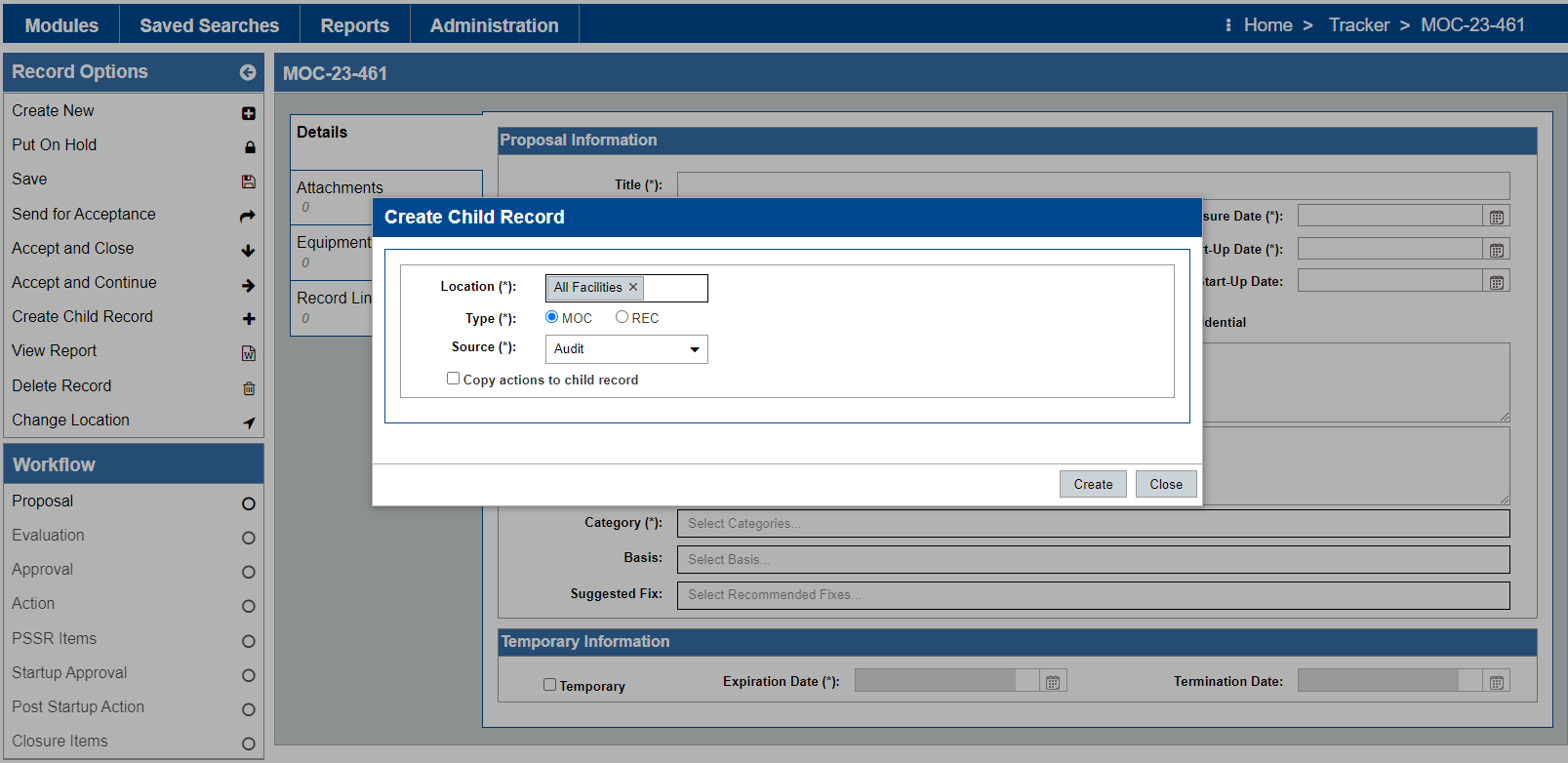Click the Create New plus icon
The image size is (1568, 763).
[x=249, y=113]
